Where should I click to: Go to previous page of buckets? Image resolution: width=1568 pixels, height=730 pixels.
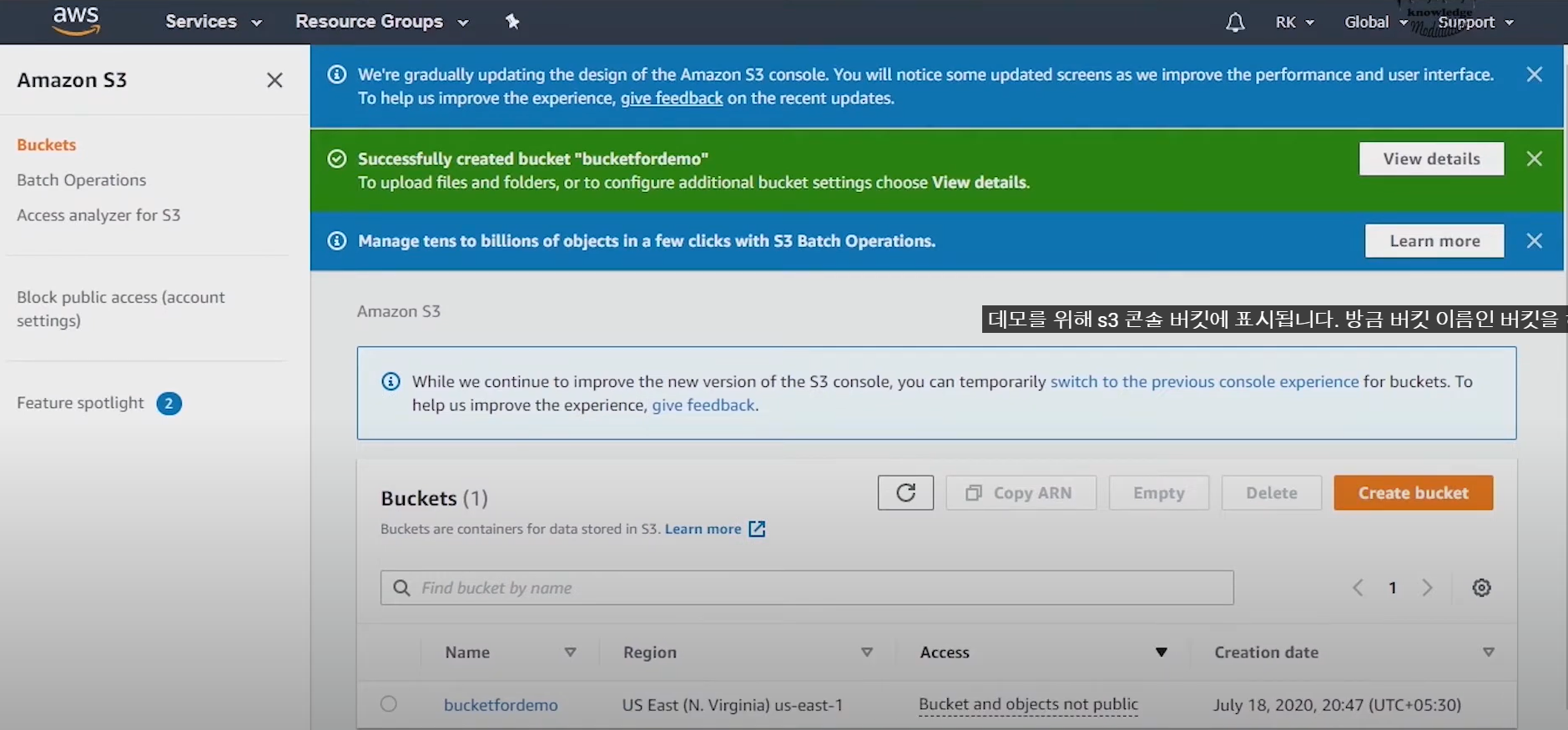1358,588
